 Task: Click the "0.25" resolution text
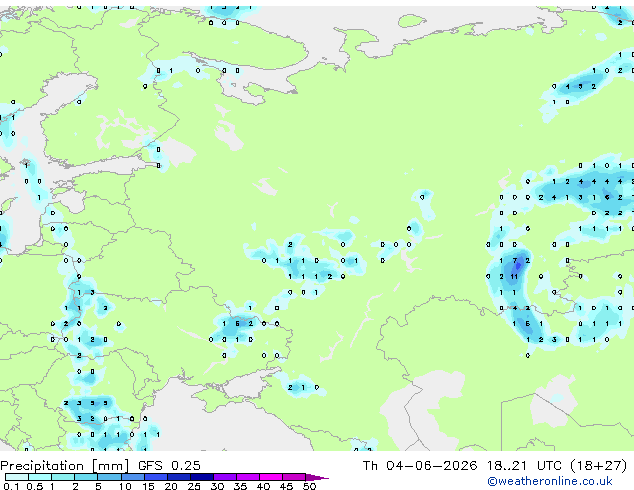point(186,466)
